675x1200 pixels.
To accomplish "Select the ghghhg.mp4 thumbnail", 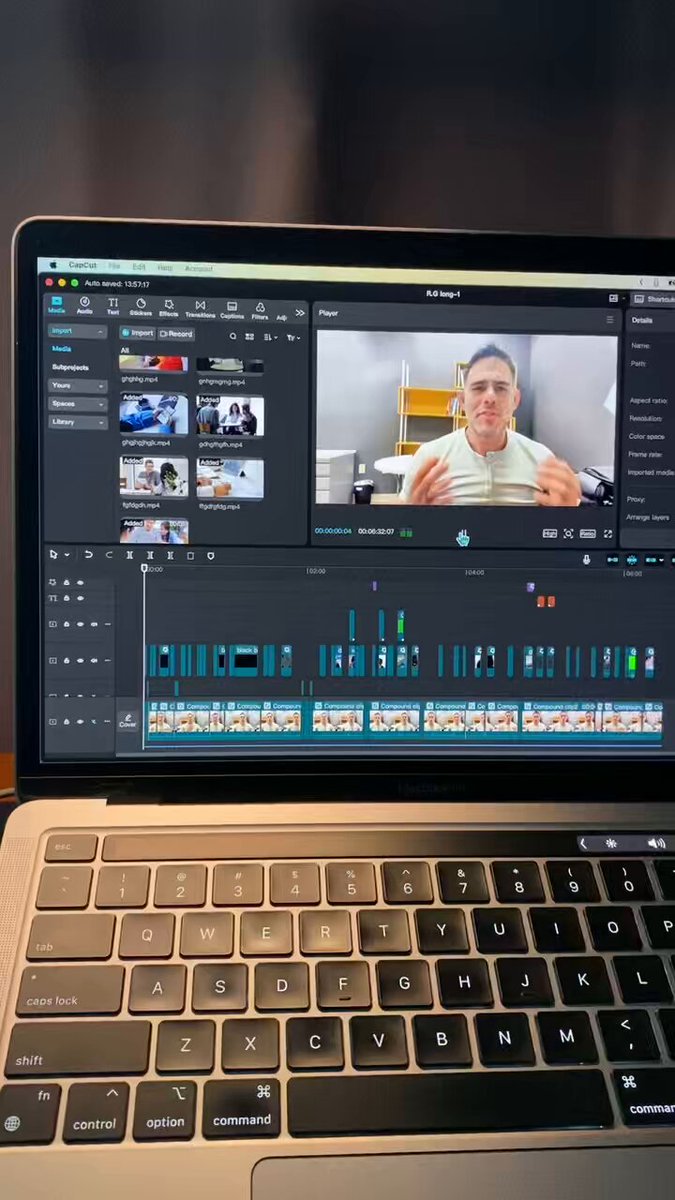I will (x=153, y=364).
